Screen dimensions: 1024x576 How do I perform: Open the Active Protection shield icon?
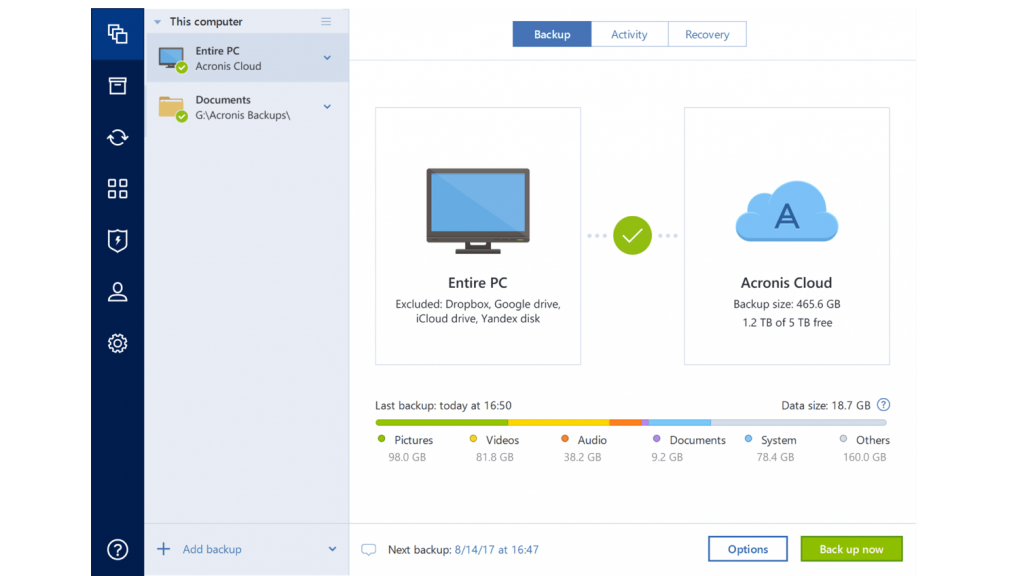pos(118,240)
